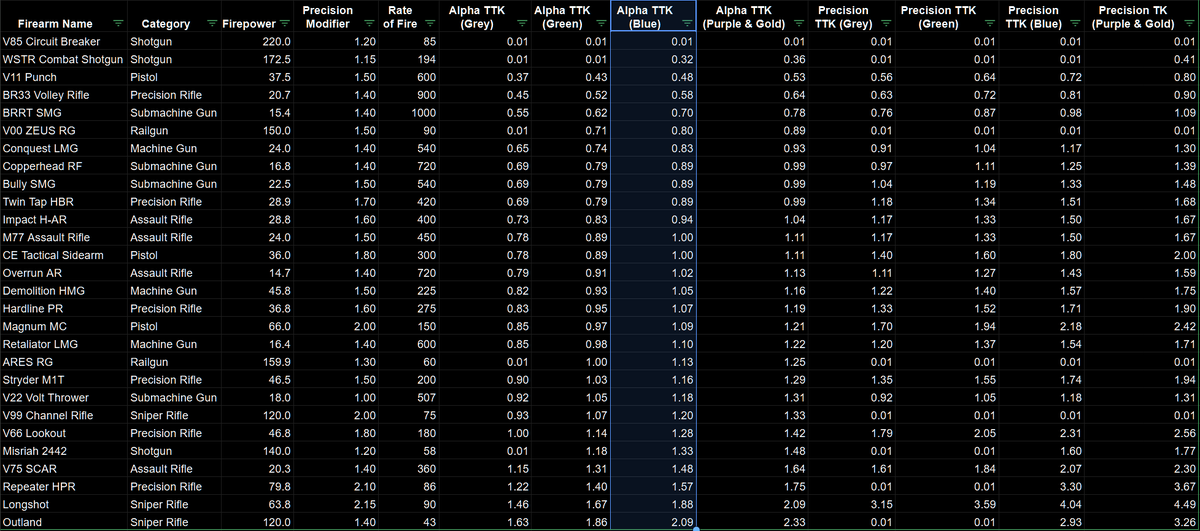Open the Alpha TTK (Grey) filter
1200x531 pixels.
(521, 23)
